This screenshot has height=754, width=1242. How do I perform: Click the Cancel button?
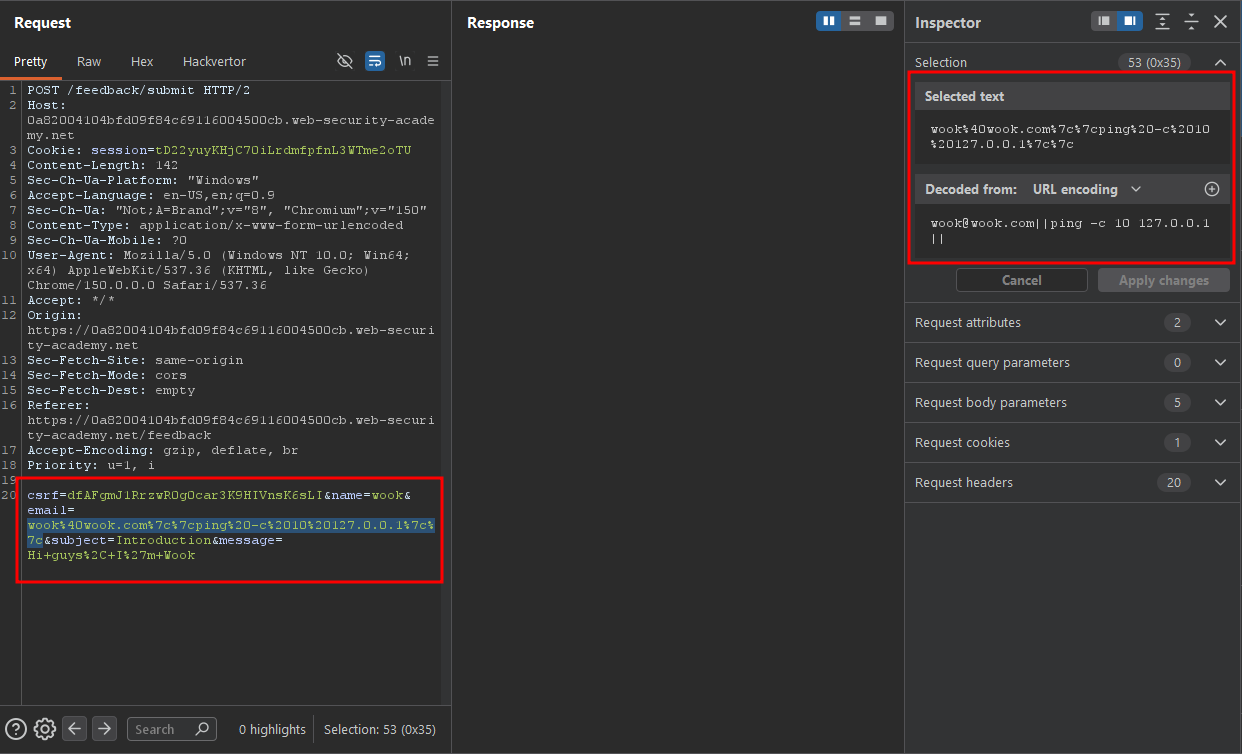click(x=1022, y=280)
